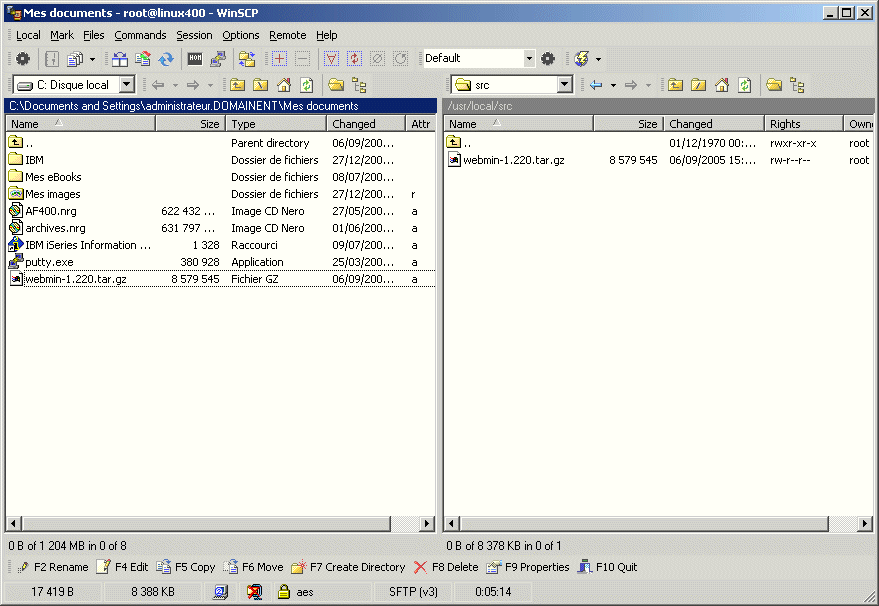879x606 pixels.
Task: Click the queue view icon beside Preferences
Action: (x=52, y=58)
